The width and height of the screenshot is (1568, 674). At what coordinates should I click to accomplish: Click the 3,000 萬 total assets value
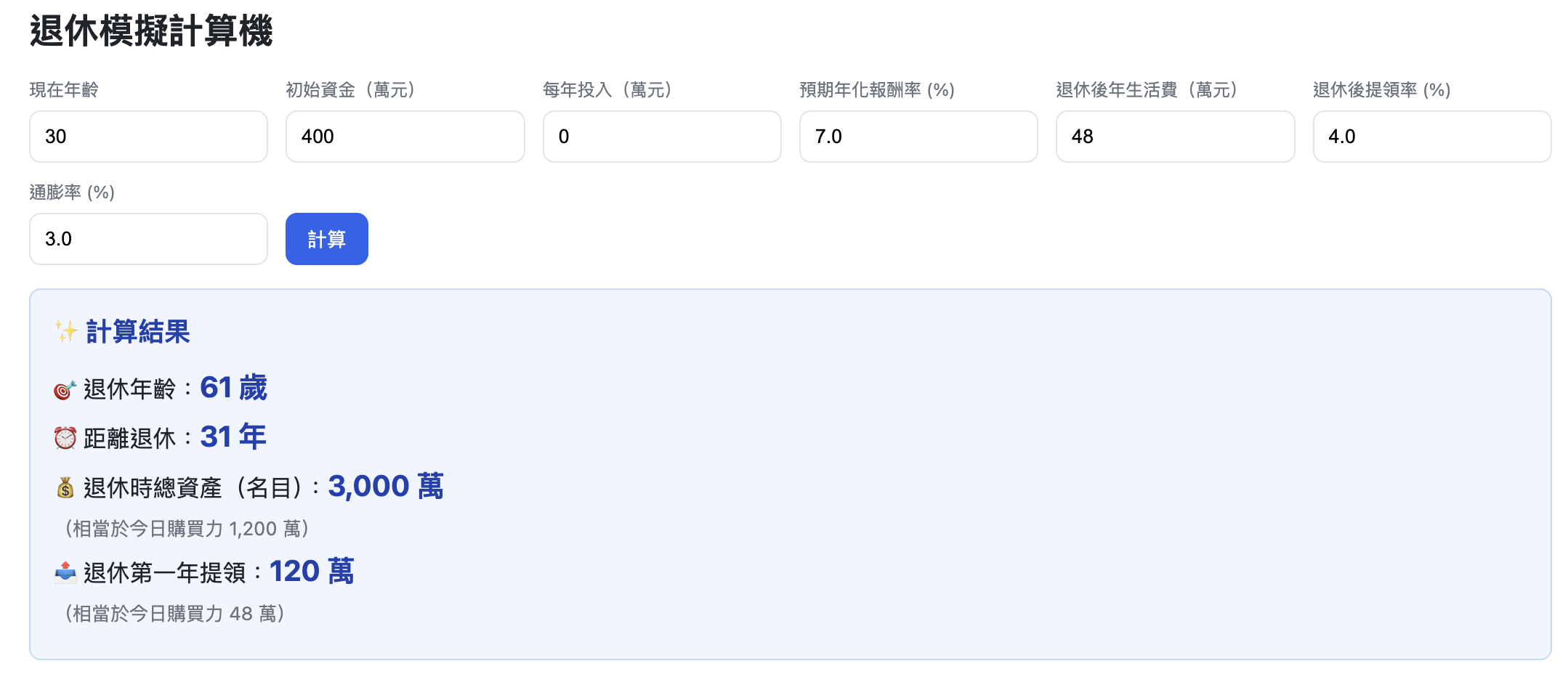click(x=385, y=487)
